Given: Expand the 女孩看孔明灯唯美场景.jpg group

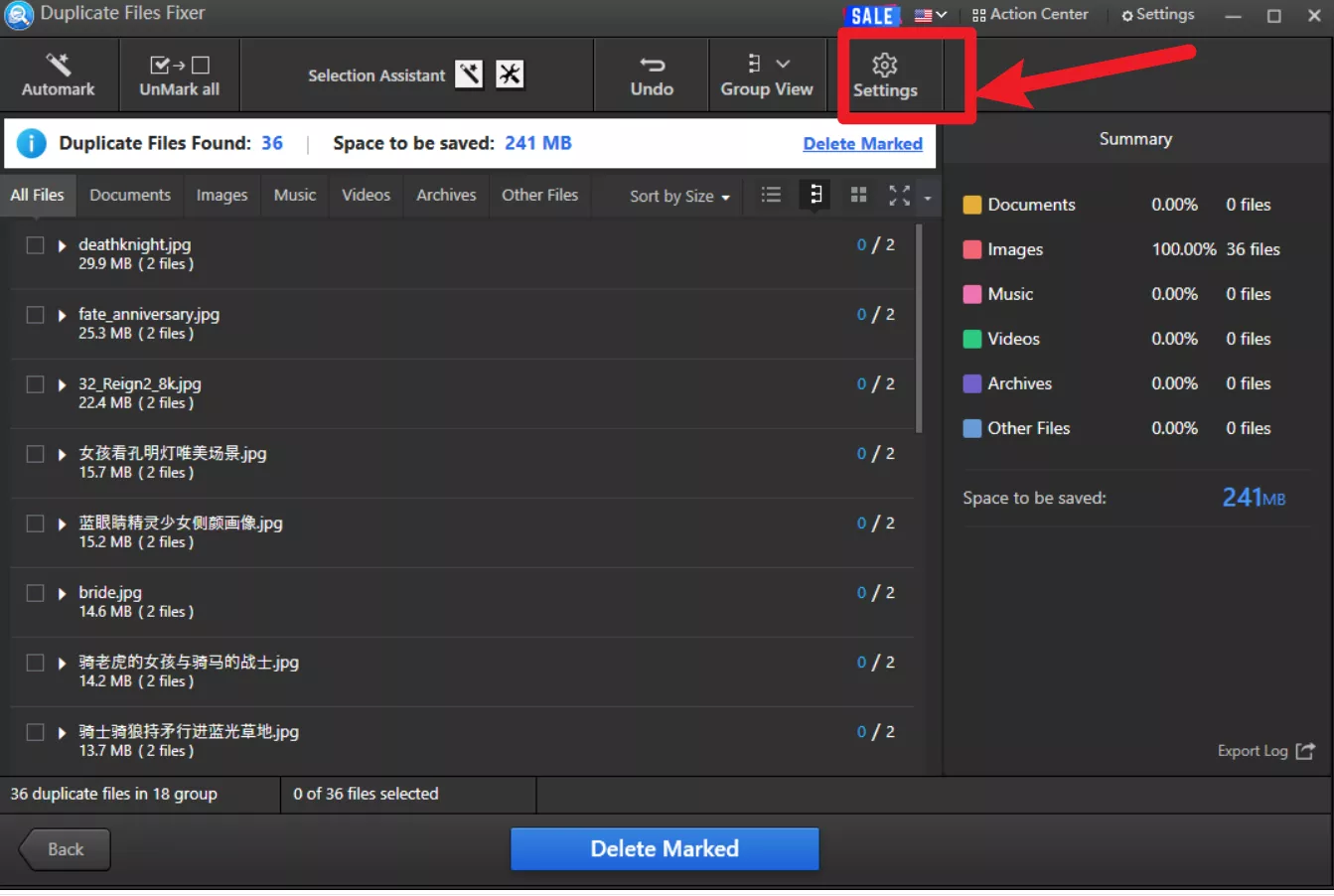Looking at the screenshot, I should [62, 454].
